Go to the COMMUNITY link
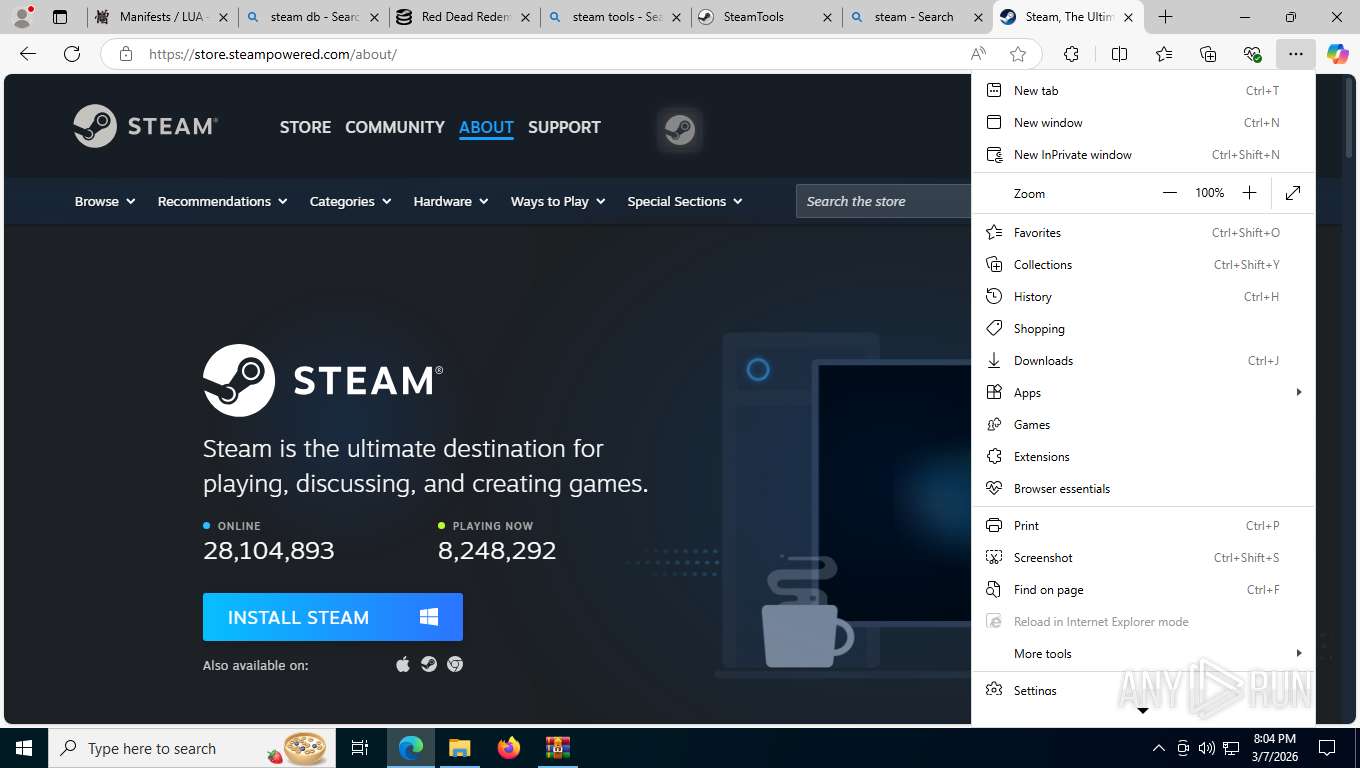1360x768 pixels. (395, 127)
